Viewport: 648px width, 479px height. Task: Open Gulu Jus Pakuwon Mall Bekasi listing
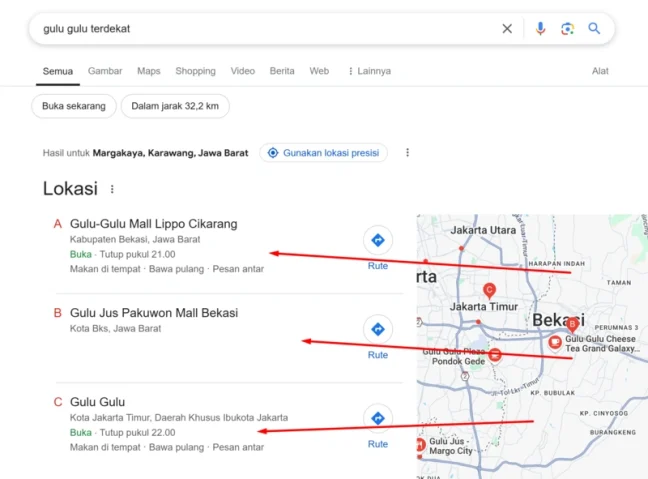154,313
